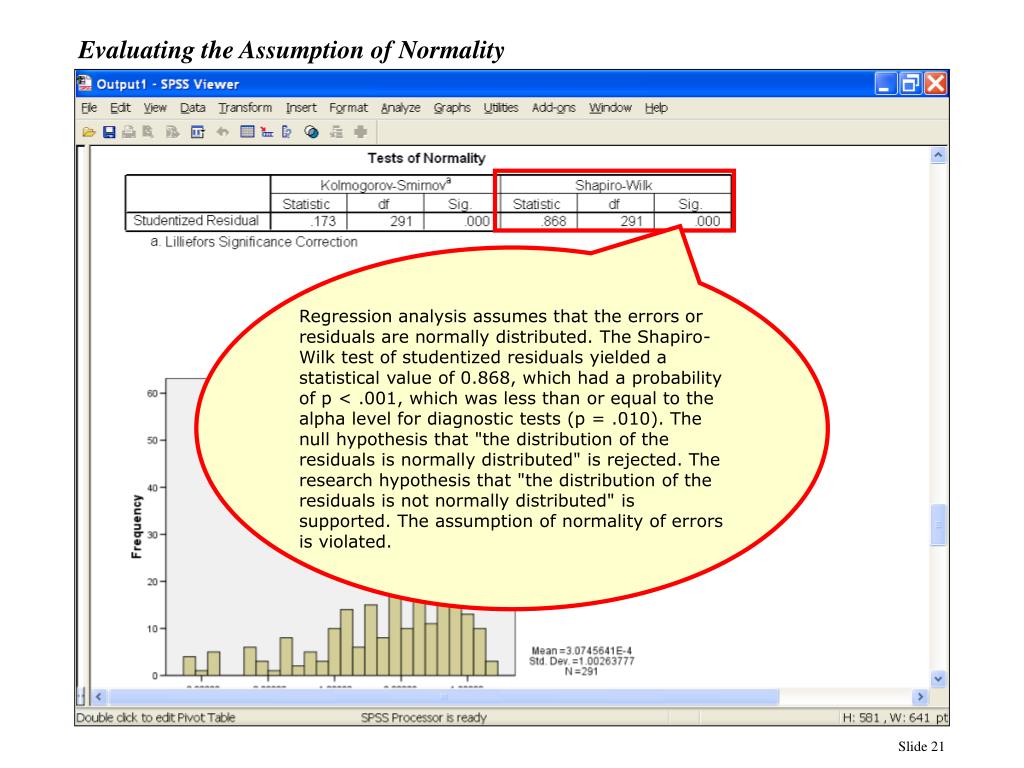This screenshot has height=768, width=1024.
Task: Click the 'Kolmogorov-Smirnov' column header
Action: pos(385,185)
